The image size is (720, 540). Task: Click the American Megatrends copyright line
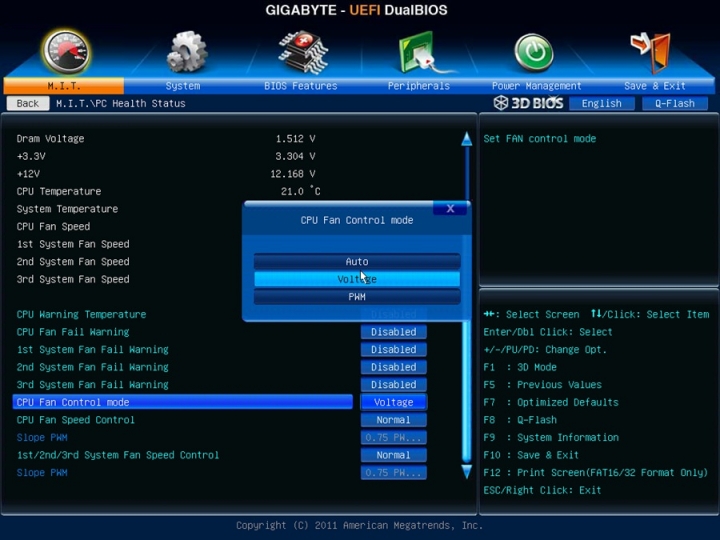tap(360, 525)
